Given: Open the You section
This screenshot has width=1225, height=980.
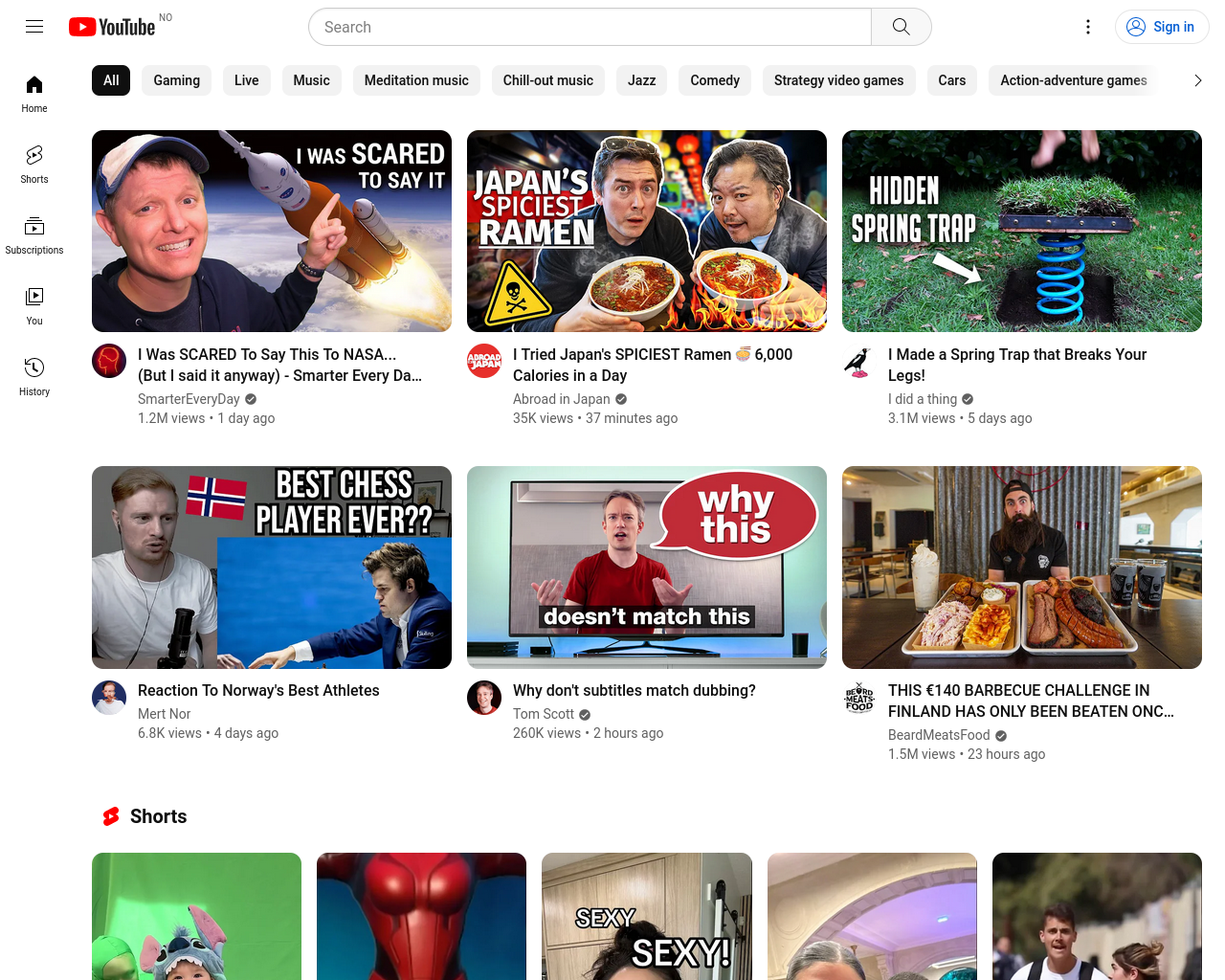Looking at the screenshot, I should tap(34, 306).
